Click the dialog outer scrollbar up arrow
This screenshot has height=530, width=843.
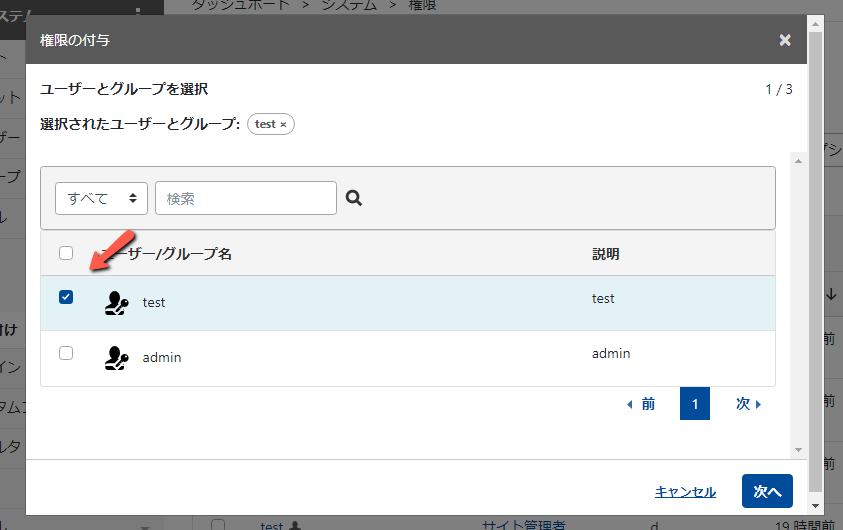click(x=816, y=24)
